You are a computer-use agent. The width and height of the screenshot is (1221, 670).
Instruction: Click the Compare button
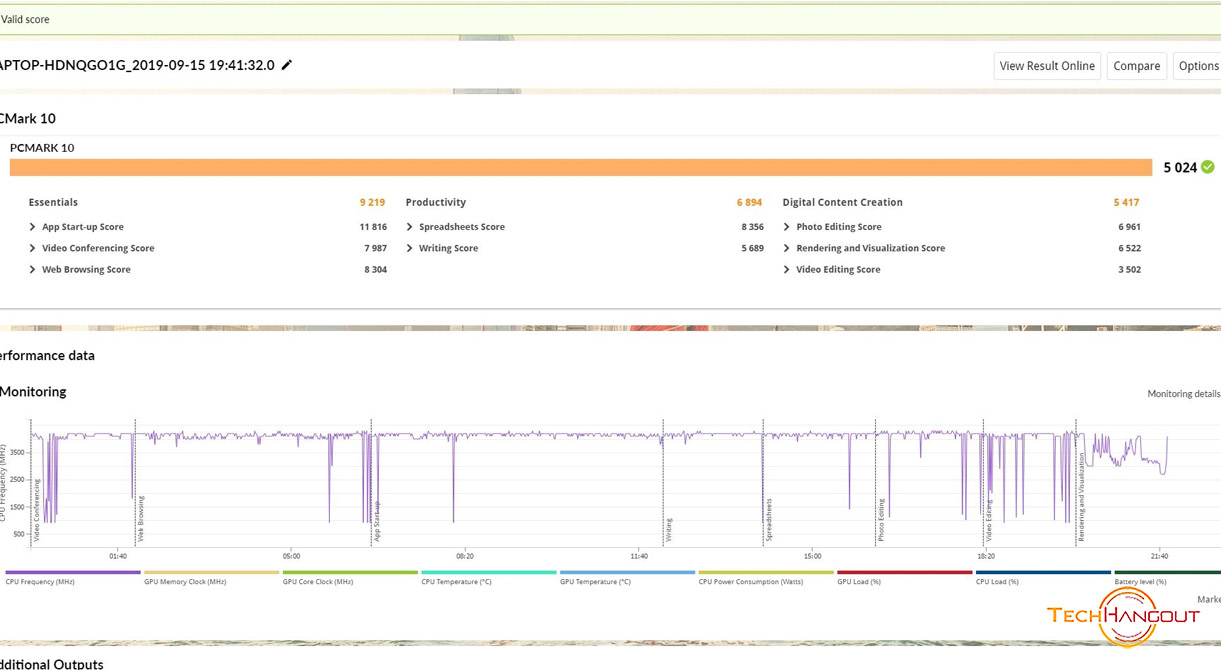1137,66
